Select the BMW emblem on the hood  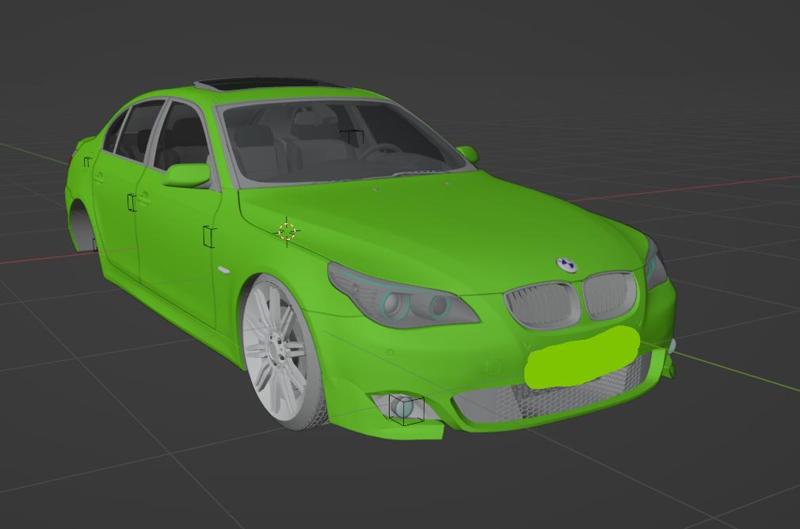point(565,264)
